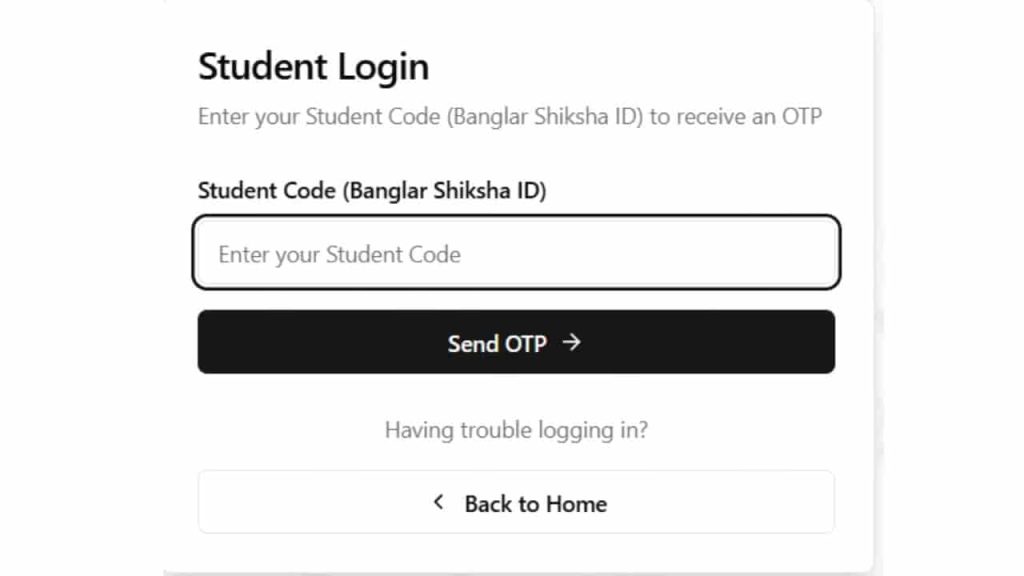Go Back to Home

click(x=516, y=502)
